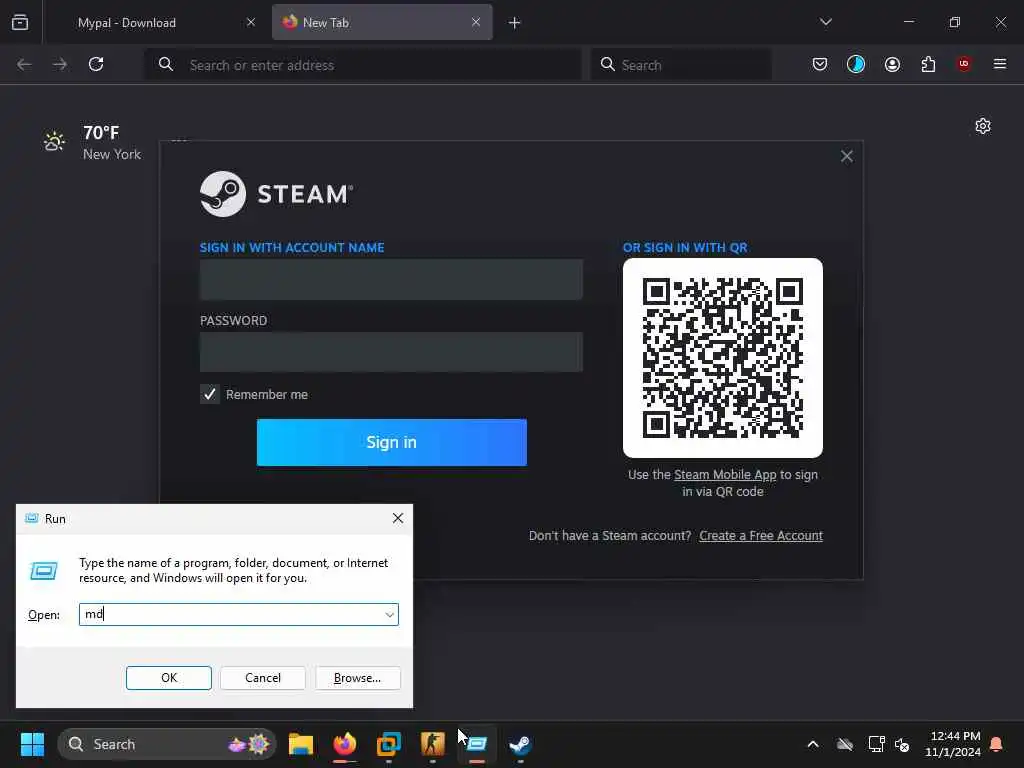Image resolution: width=1024 pixels, height=768 pixels.
Task: Open Steam icon on taskbar
Action: pyautogui.click(x=520, y=744)
